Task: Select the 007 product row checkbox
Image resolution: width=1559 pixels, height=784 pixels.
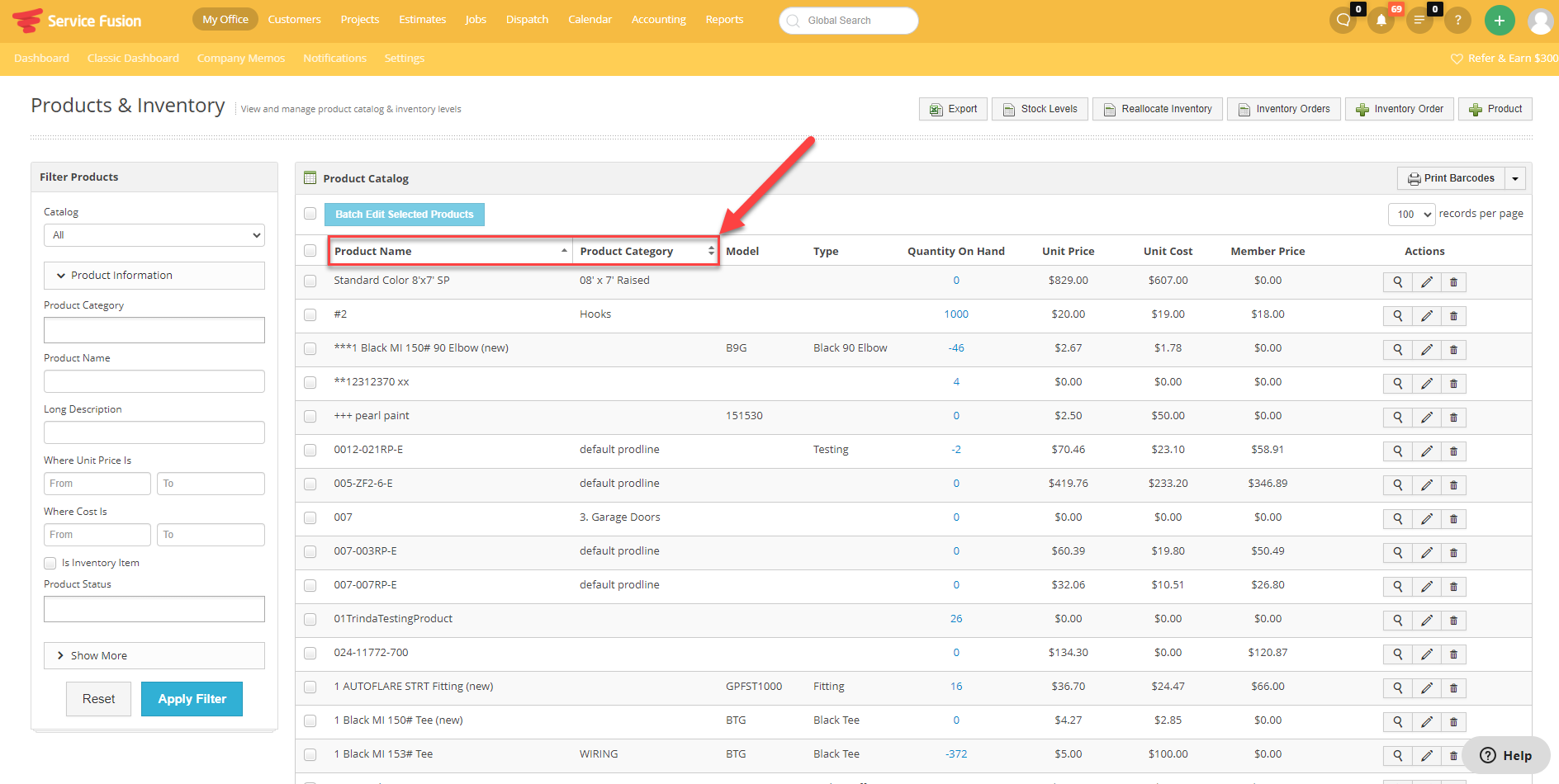Action: [310, 517]
